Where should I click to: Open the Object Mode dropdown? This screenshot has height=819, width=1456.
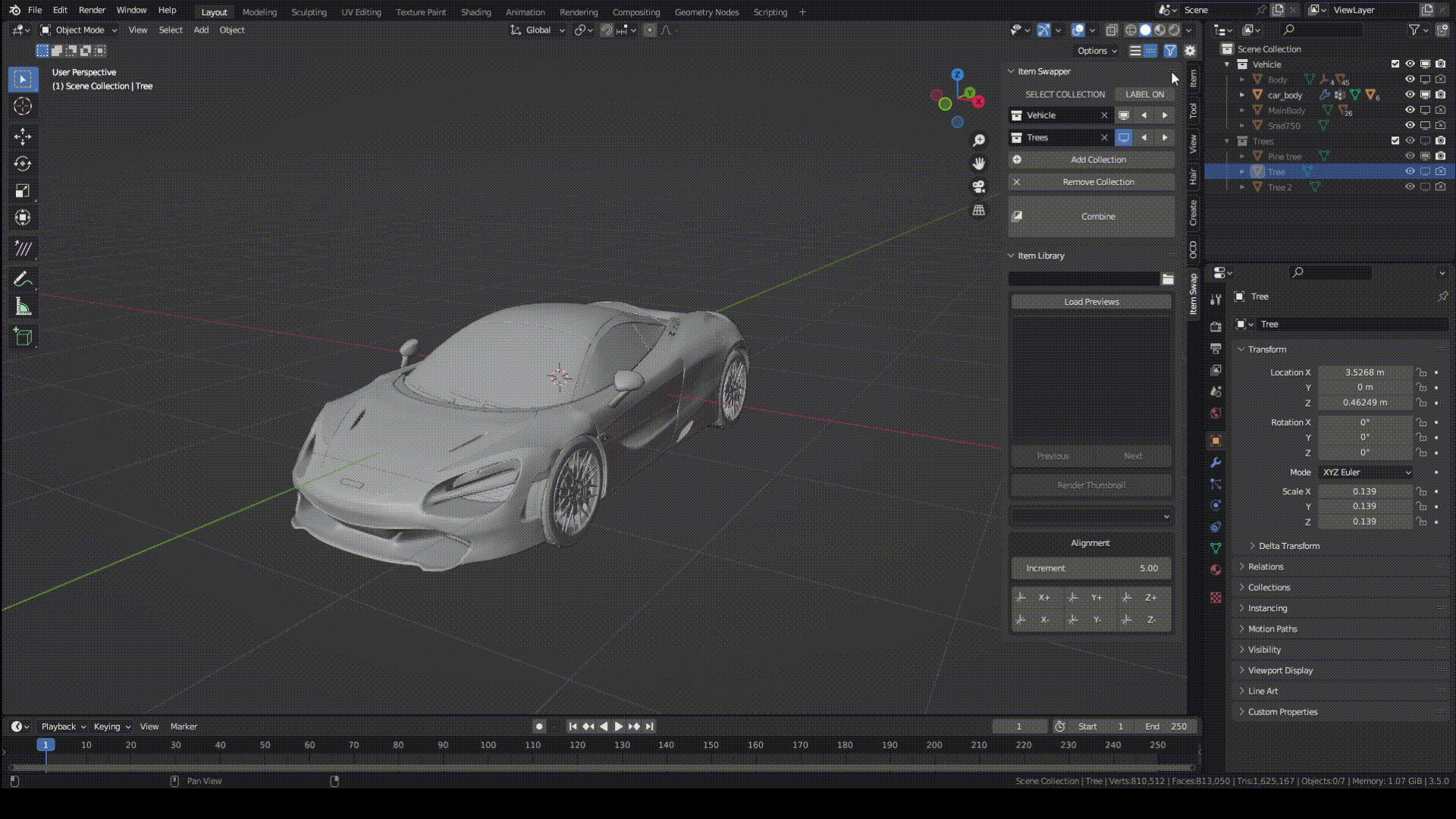click(80, 30)
